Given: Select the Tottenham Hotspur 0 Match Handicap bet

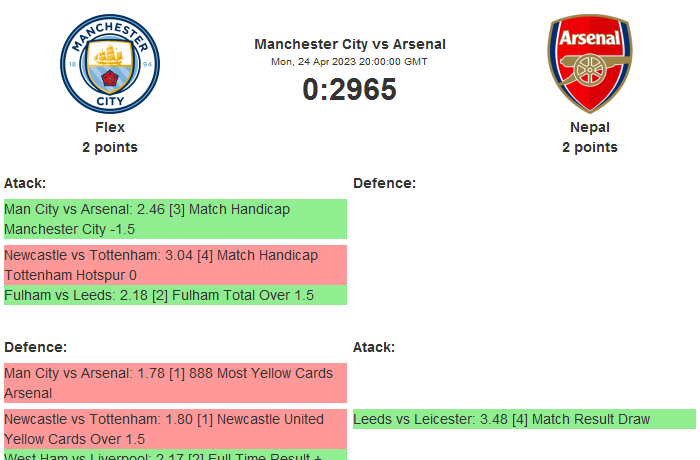Looking at the screenshot, I should coord(175,265).
